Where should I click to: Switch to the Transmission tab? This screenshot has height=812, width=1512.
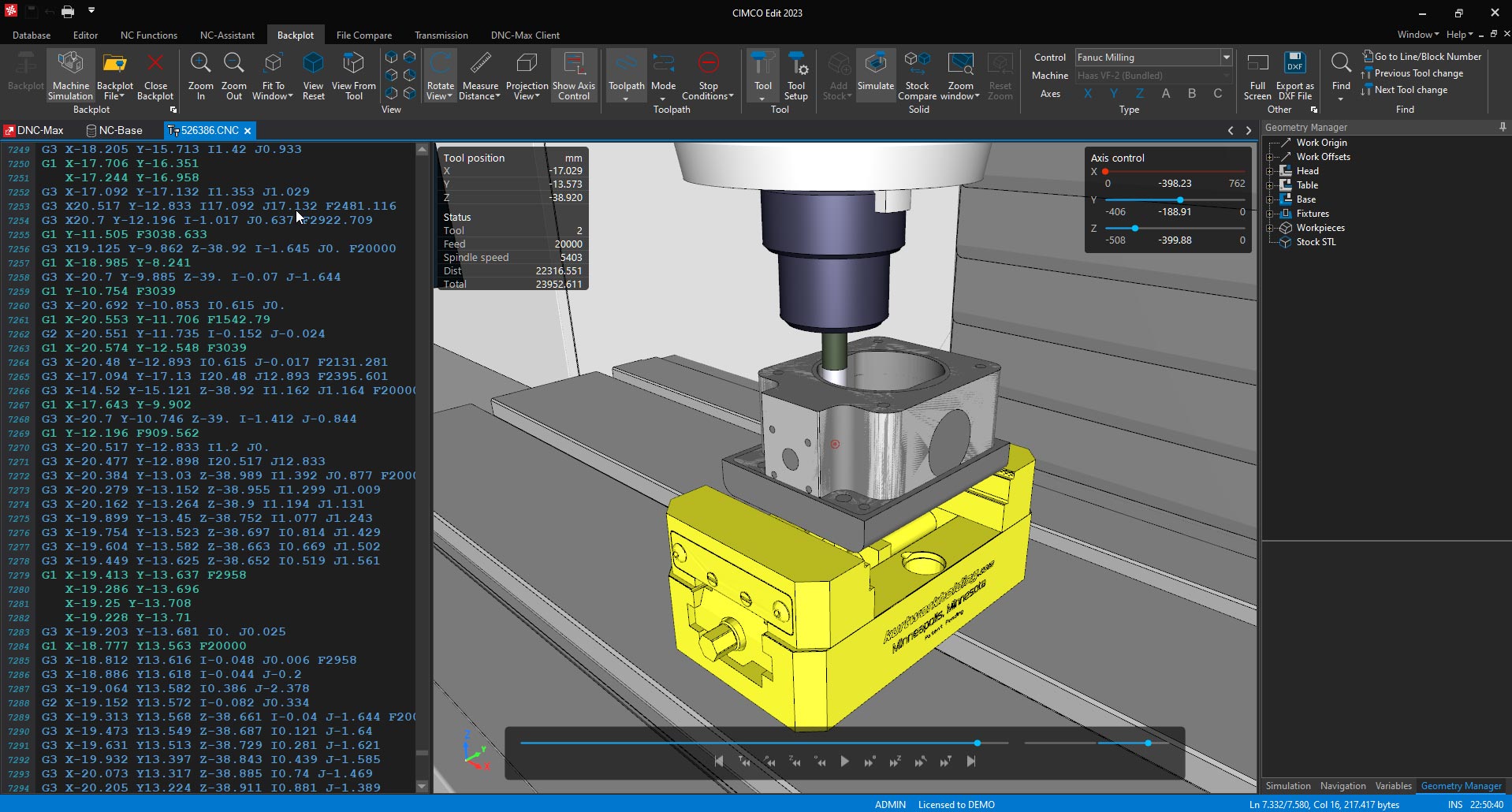pyautogui.click(x=441, y=35)
